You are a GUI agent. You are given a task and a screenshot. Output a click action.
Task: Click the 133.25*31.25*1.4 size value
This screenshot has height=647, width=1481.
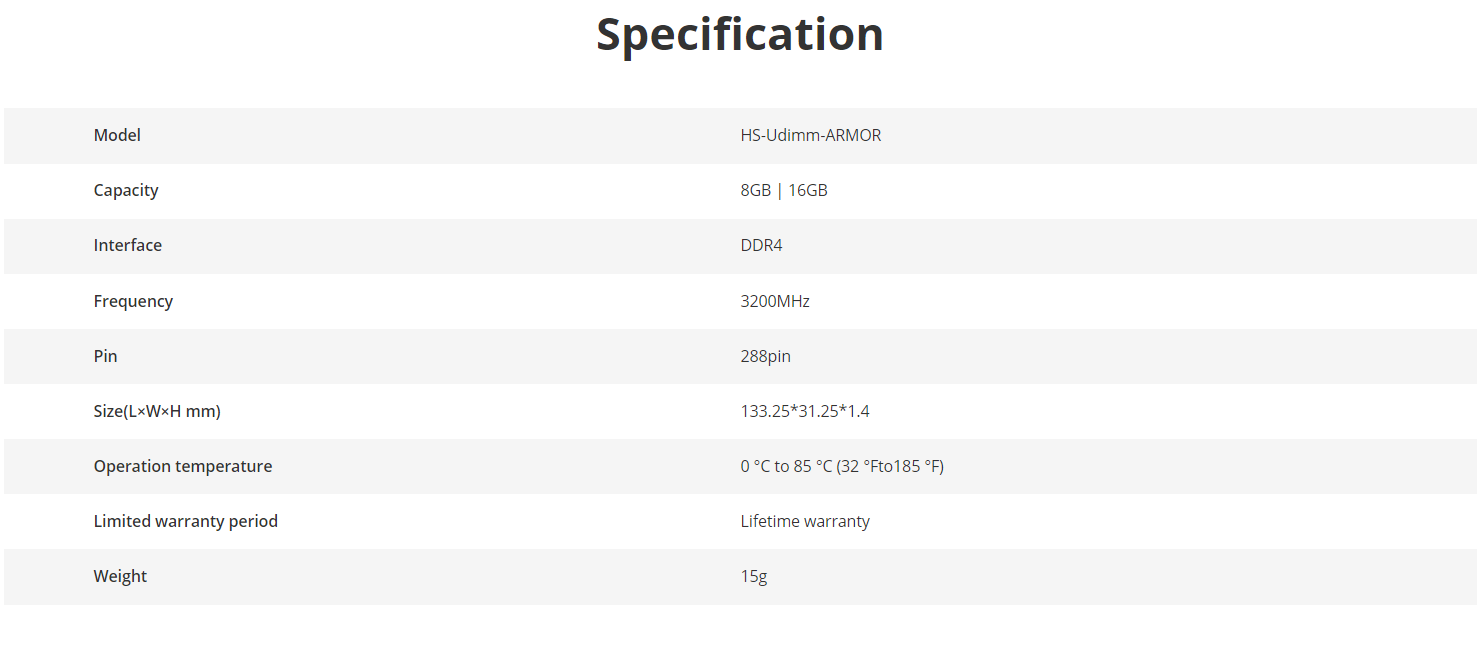805,411
